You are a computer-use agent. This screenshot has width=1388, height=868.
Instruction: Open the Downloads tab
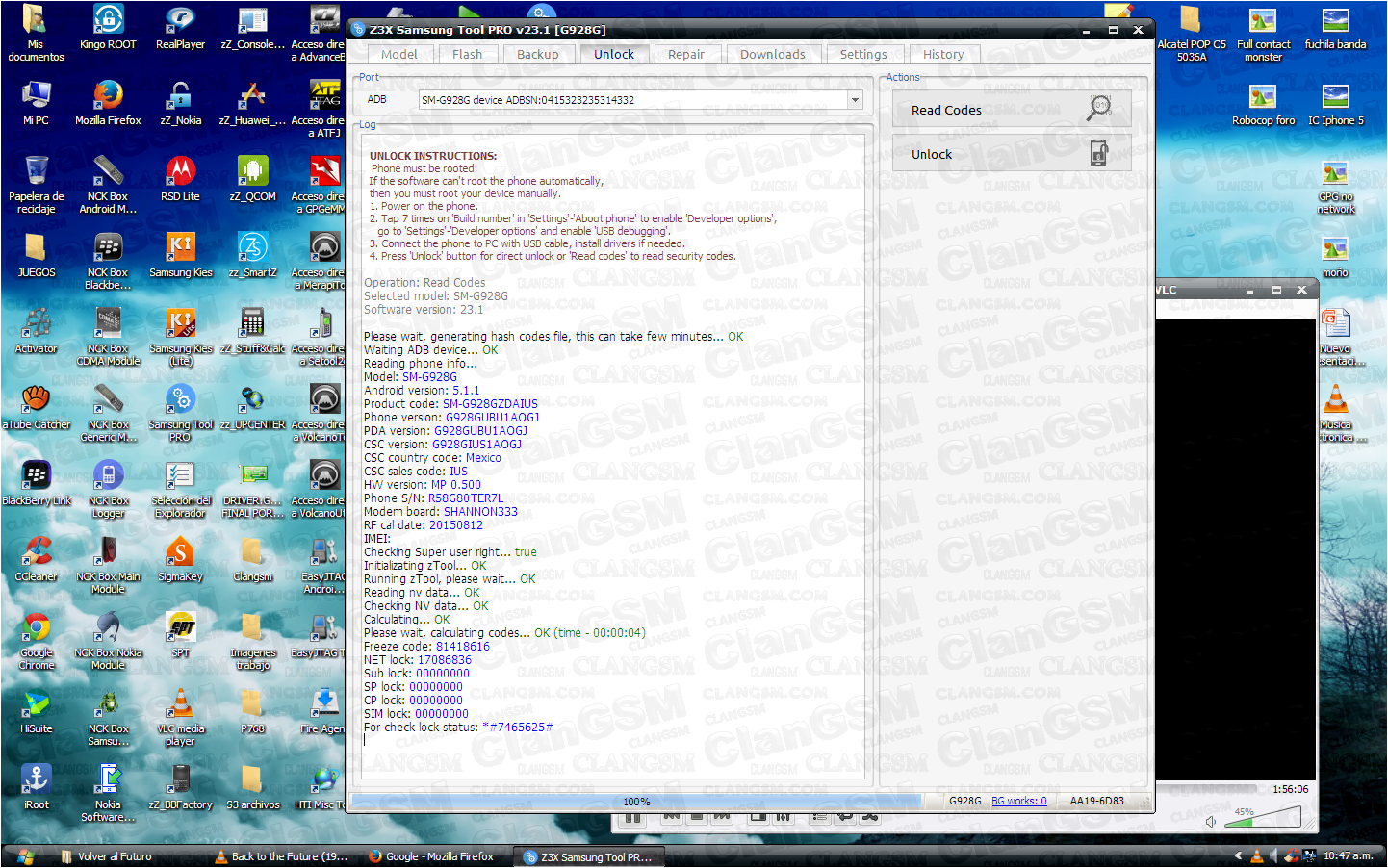[772, 55]
